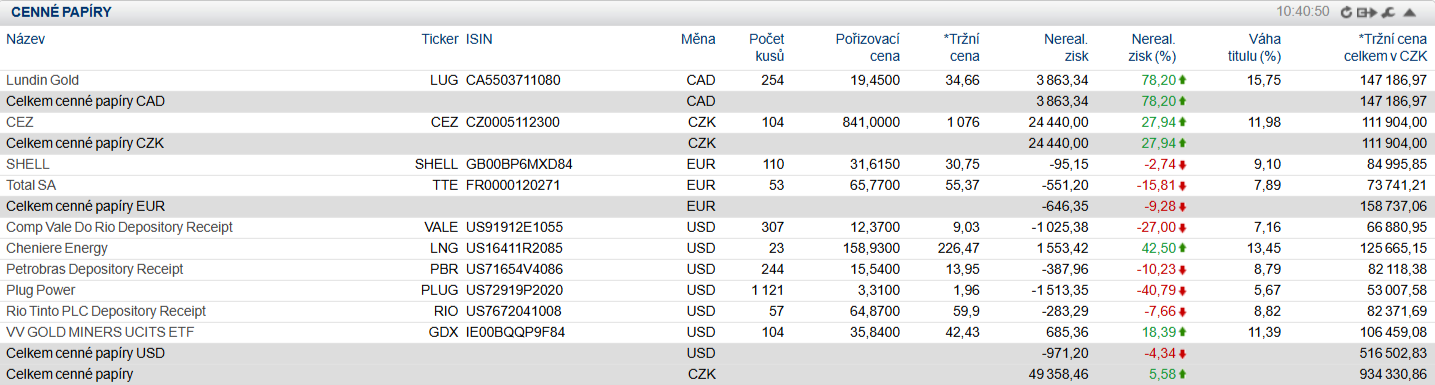Refresh the Cenné papíry table
The height and width of the screenshot is (385, 1435).
(1346, 12)
